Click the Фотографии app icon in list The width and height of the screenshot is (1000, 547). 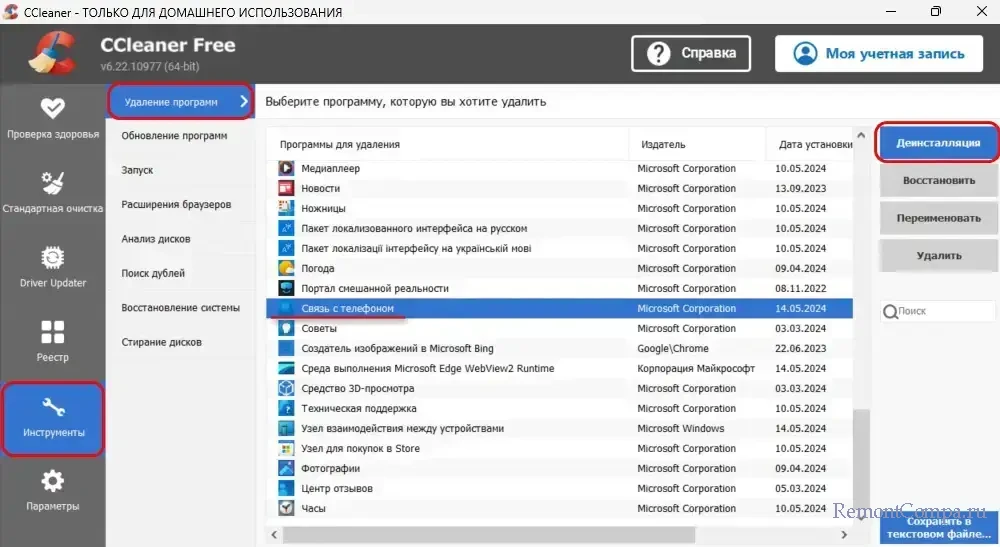click(286, 468)
